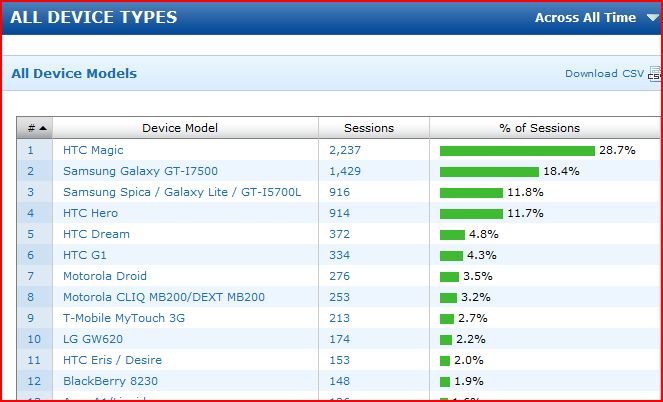Open Samsung Spica / Galaxy Lite link
This screenshot has height=402, width=663.
point(182,192)
